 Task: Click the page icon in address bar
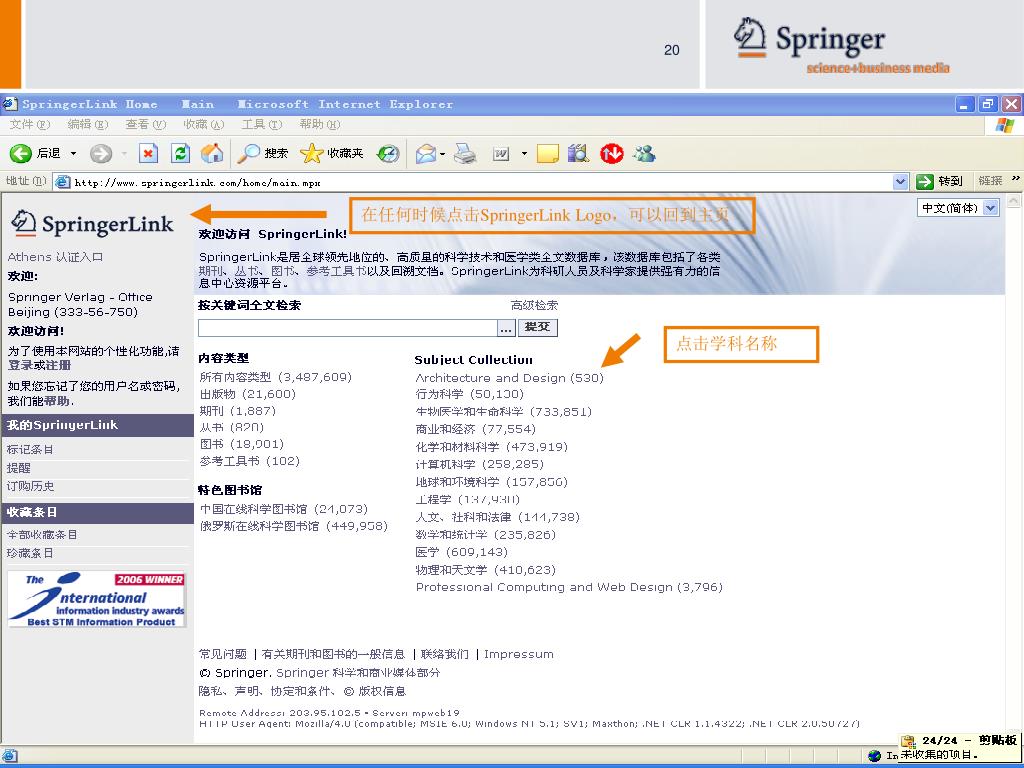[x=63, y=182]
